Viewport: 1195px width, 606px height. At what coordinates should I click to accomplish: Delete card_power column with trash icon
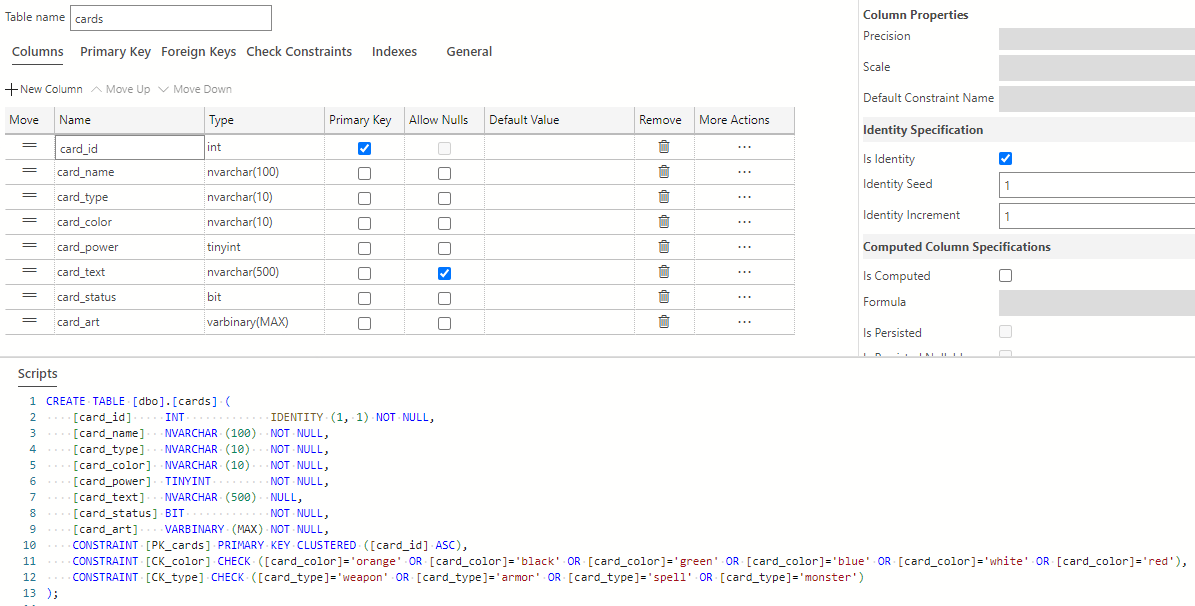pos(664,246)
